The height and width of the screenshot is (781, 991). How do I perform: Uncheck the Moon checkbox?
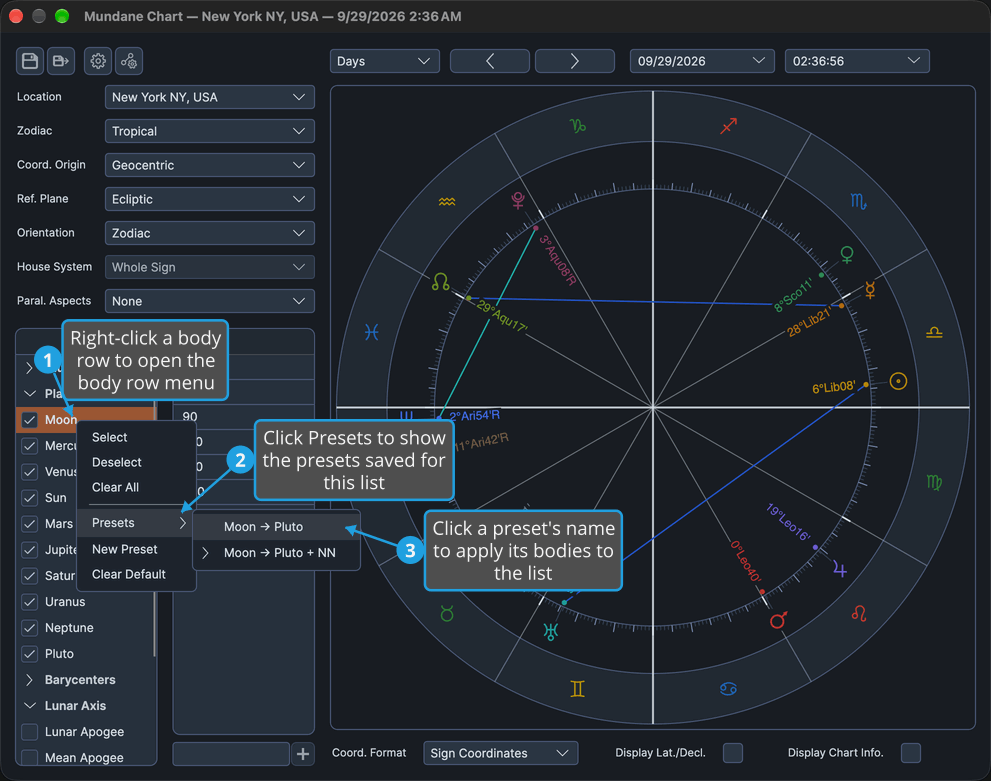click(x=30, y=420)
